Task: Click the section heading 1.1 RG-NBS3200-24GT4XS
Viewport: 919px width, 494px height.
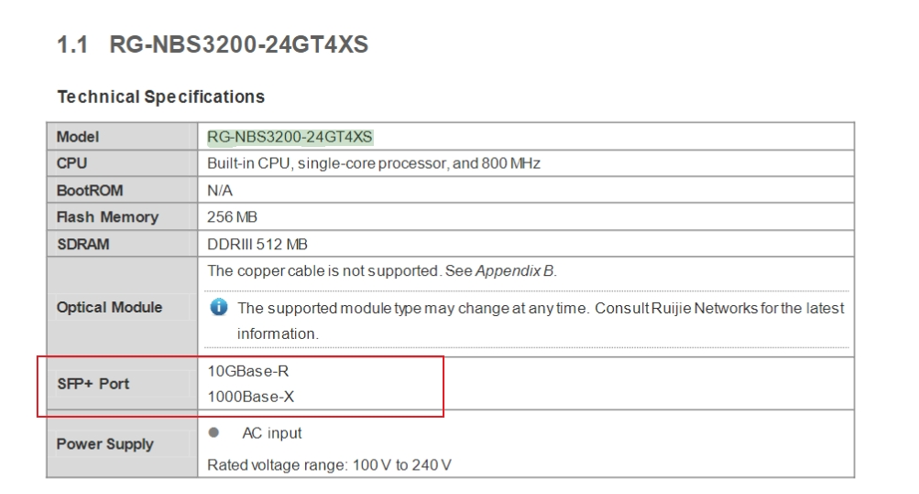Action: [x=212, y=45]
